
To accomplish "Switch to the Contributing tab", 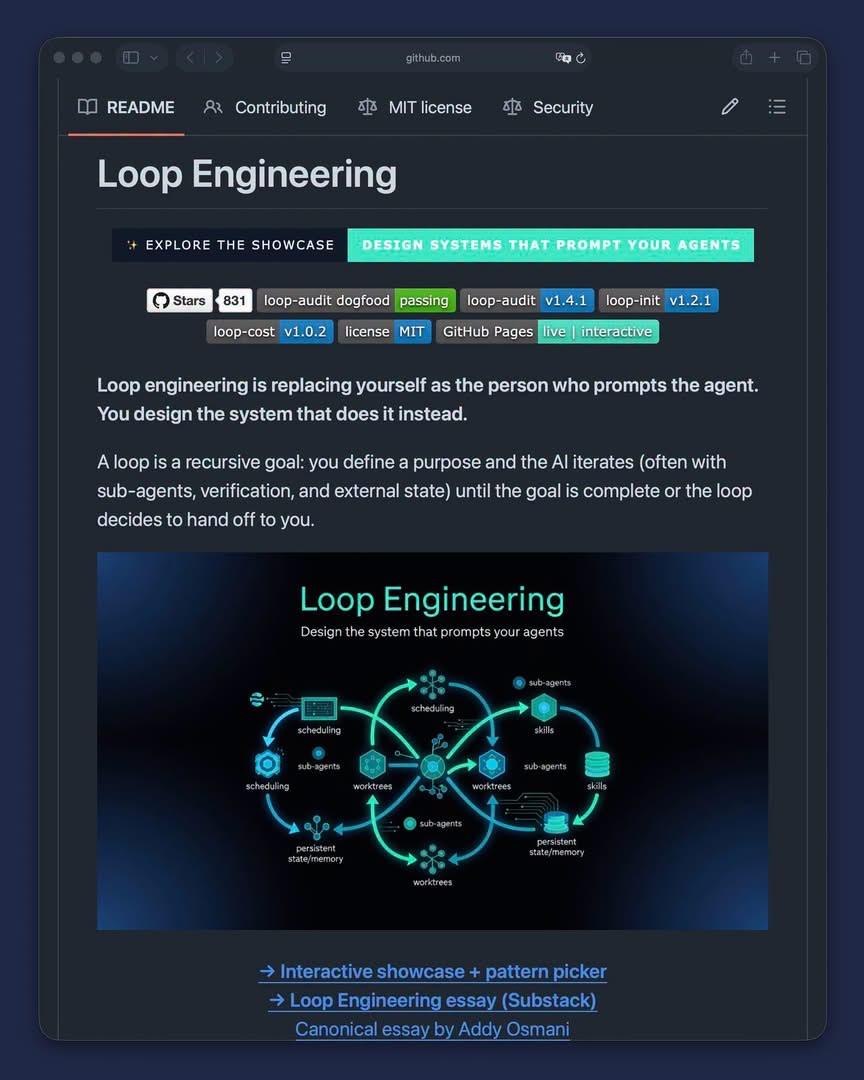I will pos(265,107).
